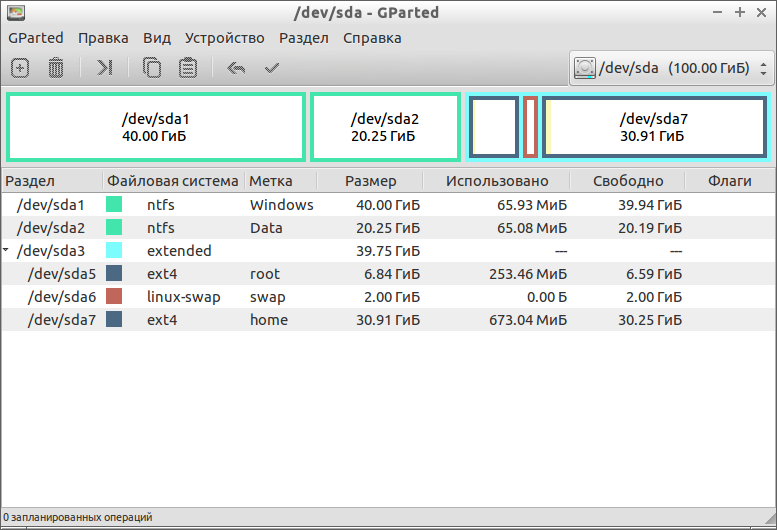This screenshot has height=530, width=777.
Task: Click the 0 запланированных операций status text
Action: pyautogui.click(x=78, y=517)
